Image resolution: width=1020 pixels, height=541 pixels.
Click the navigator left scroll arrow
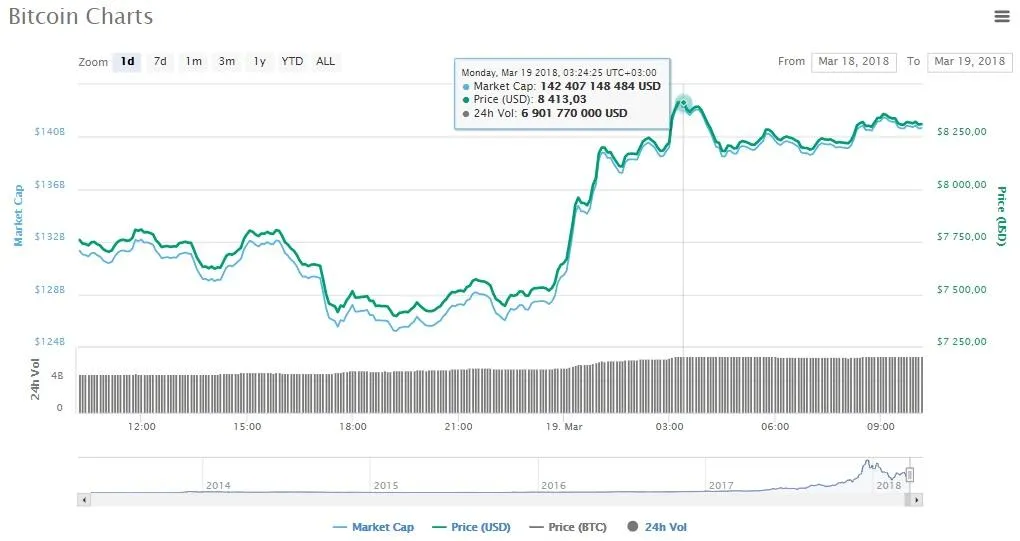click(84, 499)
